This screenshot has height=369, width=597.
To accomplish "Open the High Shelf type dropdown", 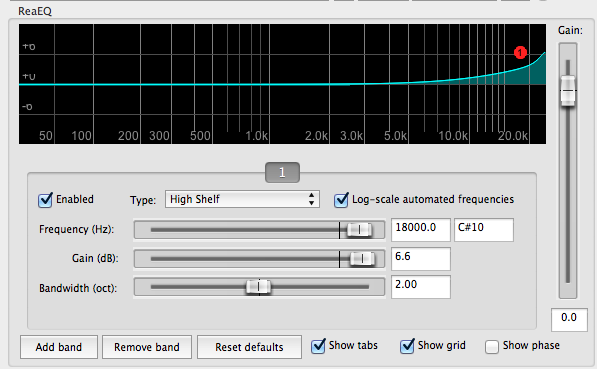I will point(242,199).
